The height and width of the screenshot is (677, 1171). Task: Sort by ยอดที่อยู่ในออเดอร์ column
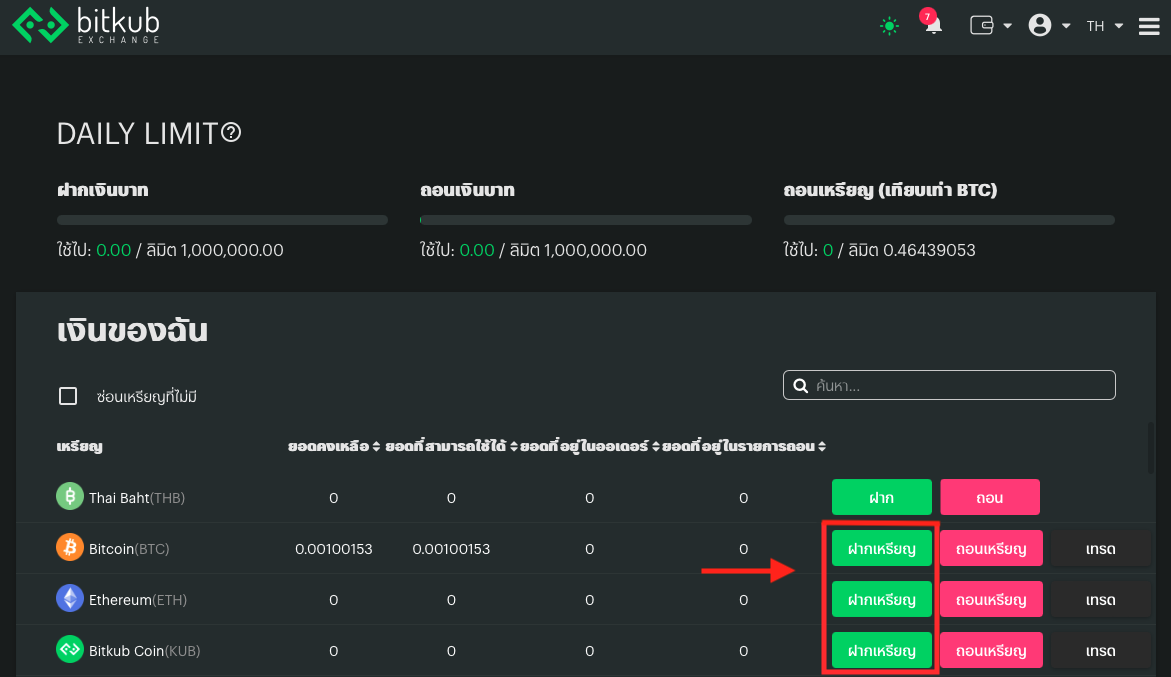(x=590, y=446)
